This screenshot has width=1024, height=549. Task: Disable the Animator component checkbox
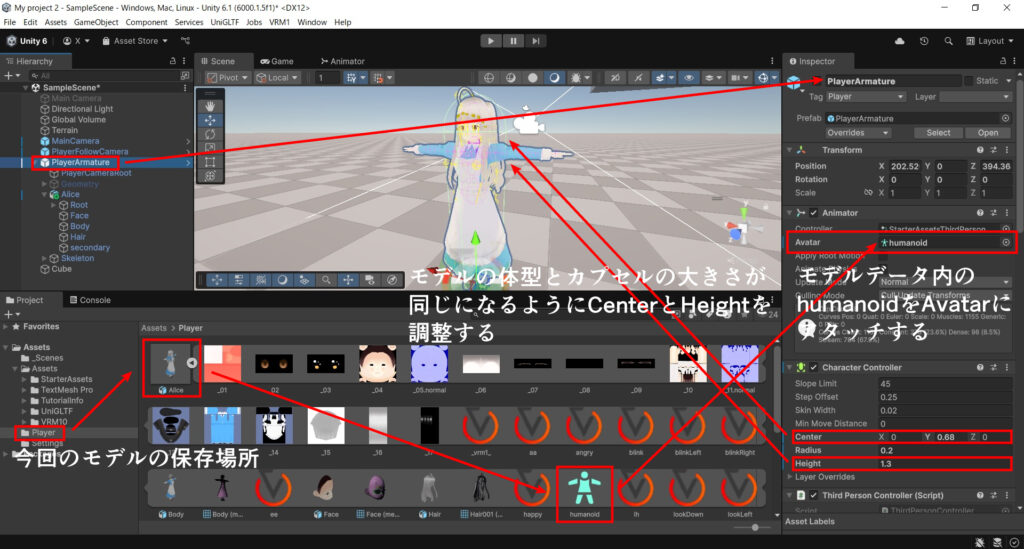813,212
